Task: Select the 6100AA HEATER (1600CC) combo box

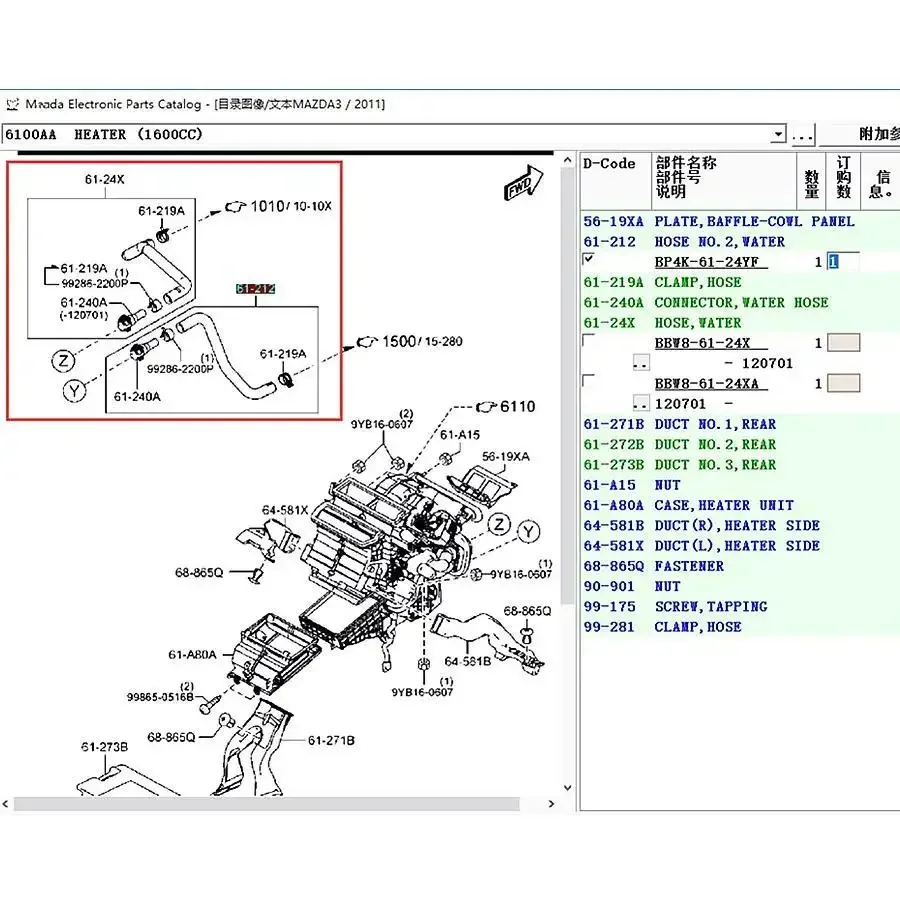Action: pyautogui.click(x=394, y=134)
